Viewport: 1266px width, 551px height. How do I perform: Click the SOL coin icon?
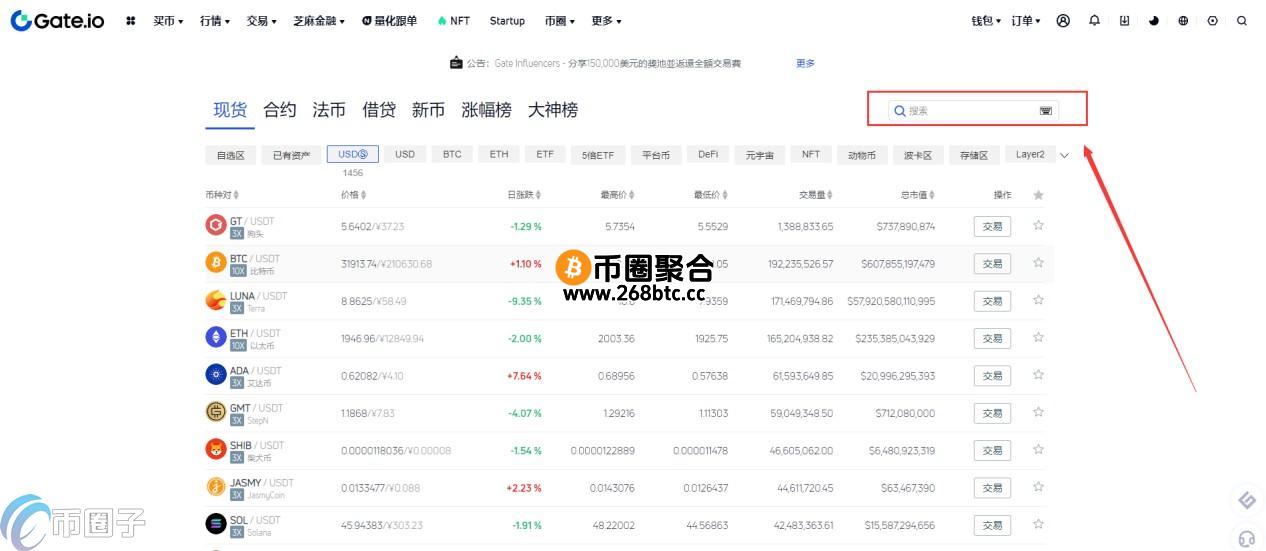[x=215, y=523]
